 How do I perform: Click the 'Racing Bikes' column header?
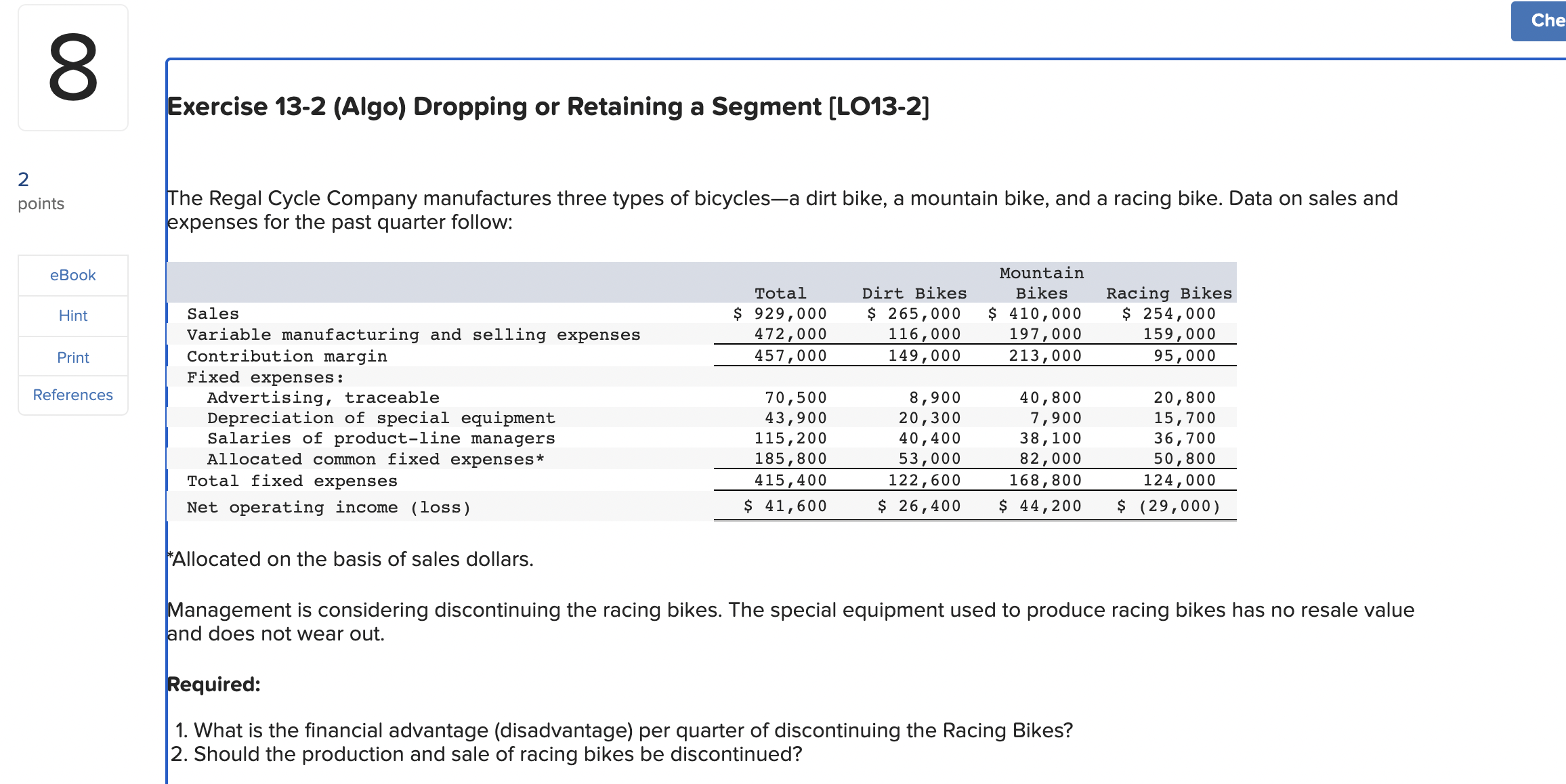point(1169,293)
